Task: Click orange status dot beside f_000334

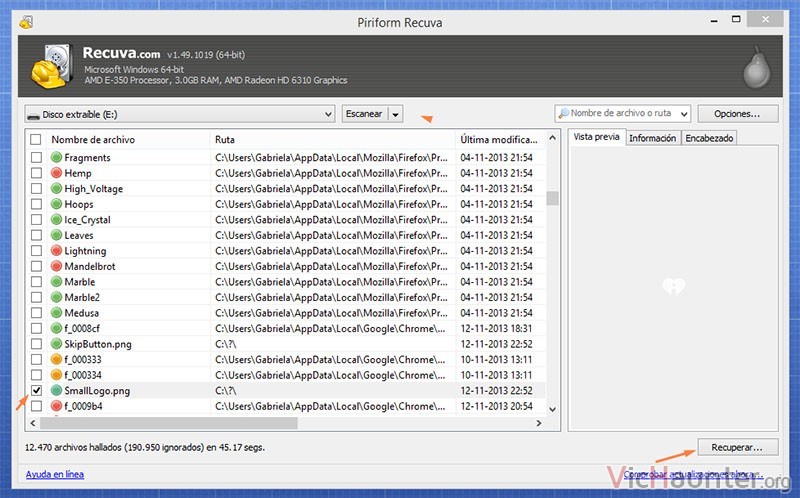Action: (56, 375)
